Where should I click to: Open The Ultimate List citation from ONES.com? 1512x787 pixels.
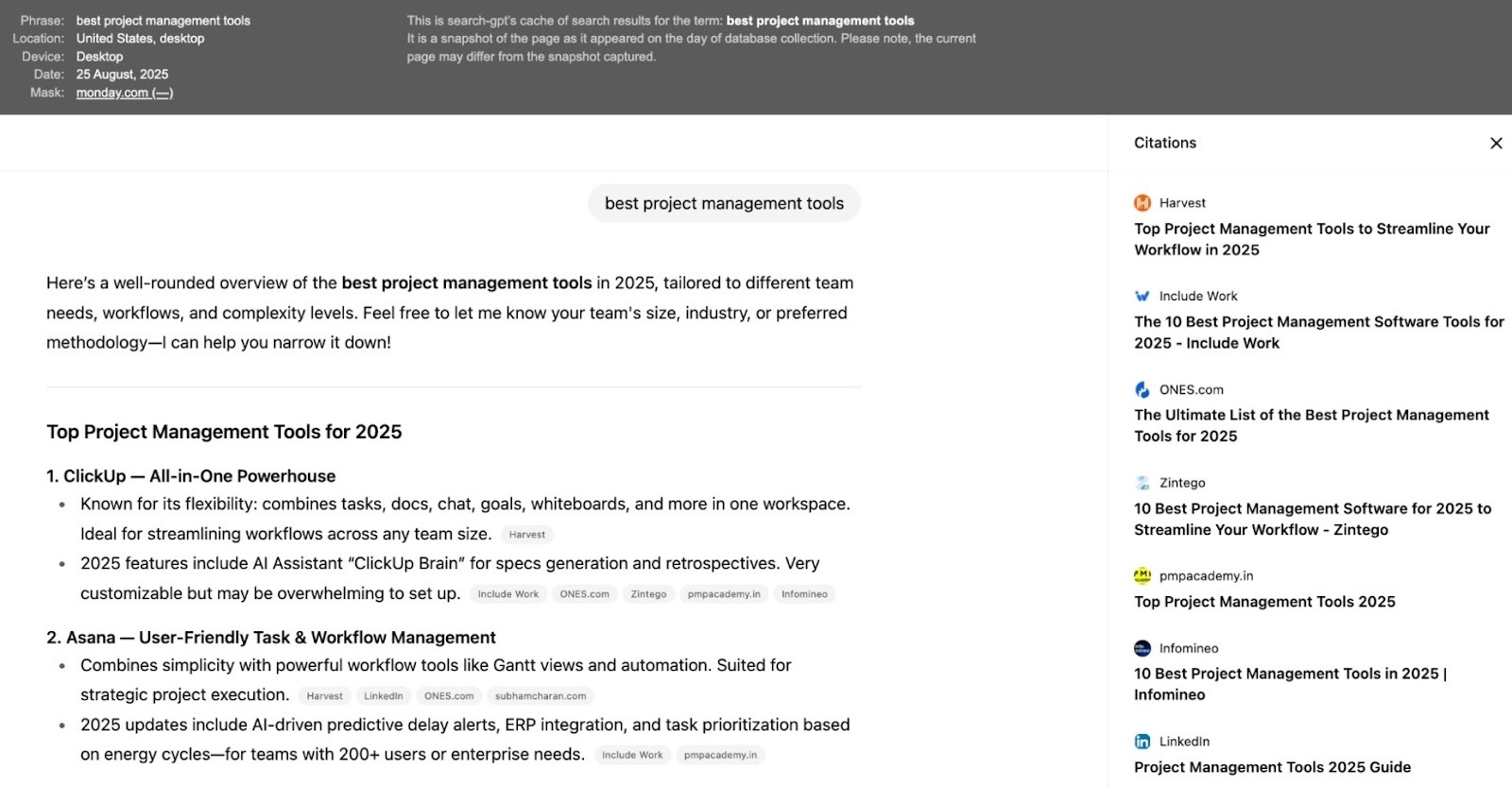[x=1312, y=425]
